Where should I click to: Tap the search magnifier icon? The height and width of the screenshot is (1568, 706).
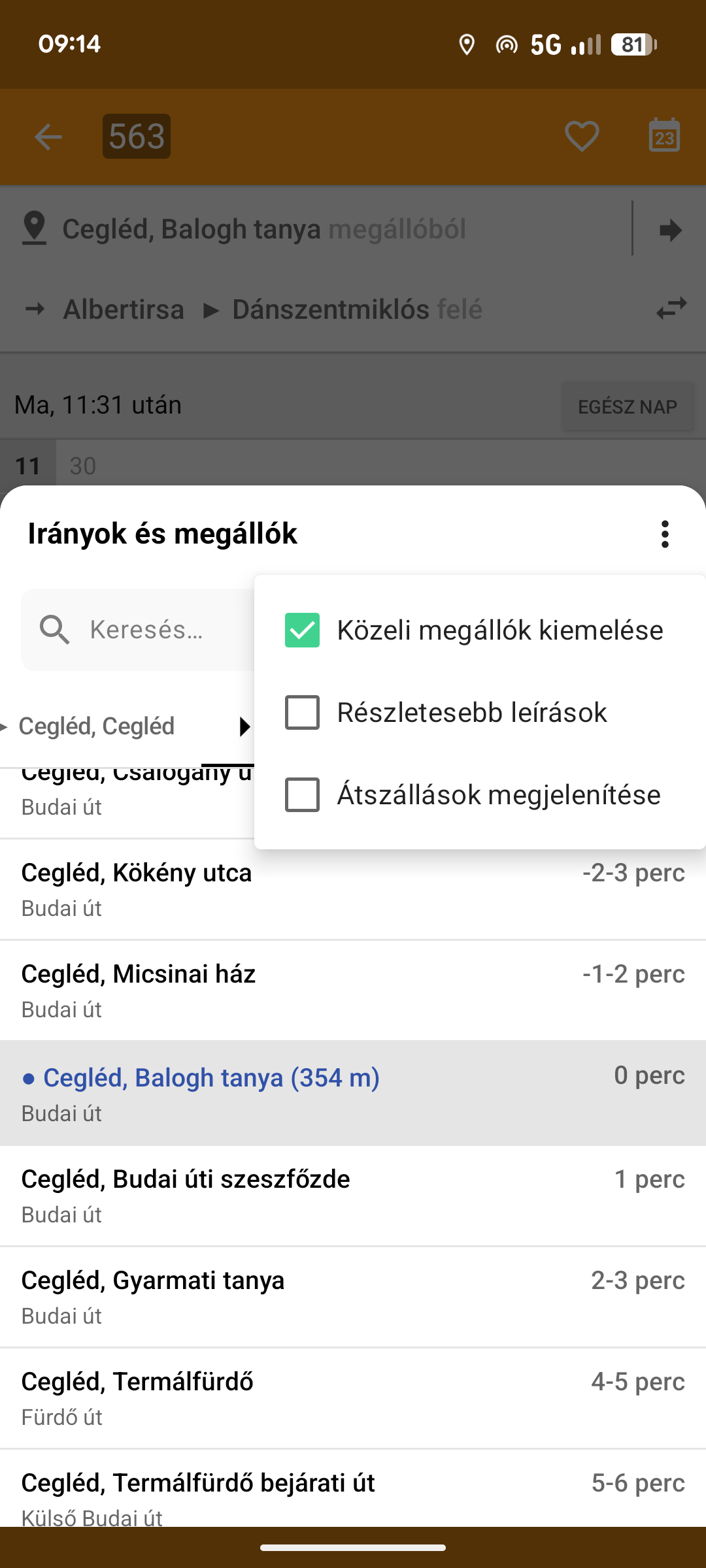pyautogui.click(x=54, y=630)
